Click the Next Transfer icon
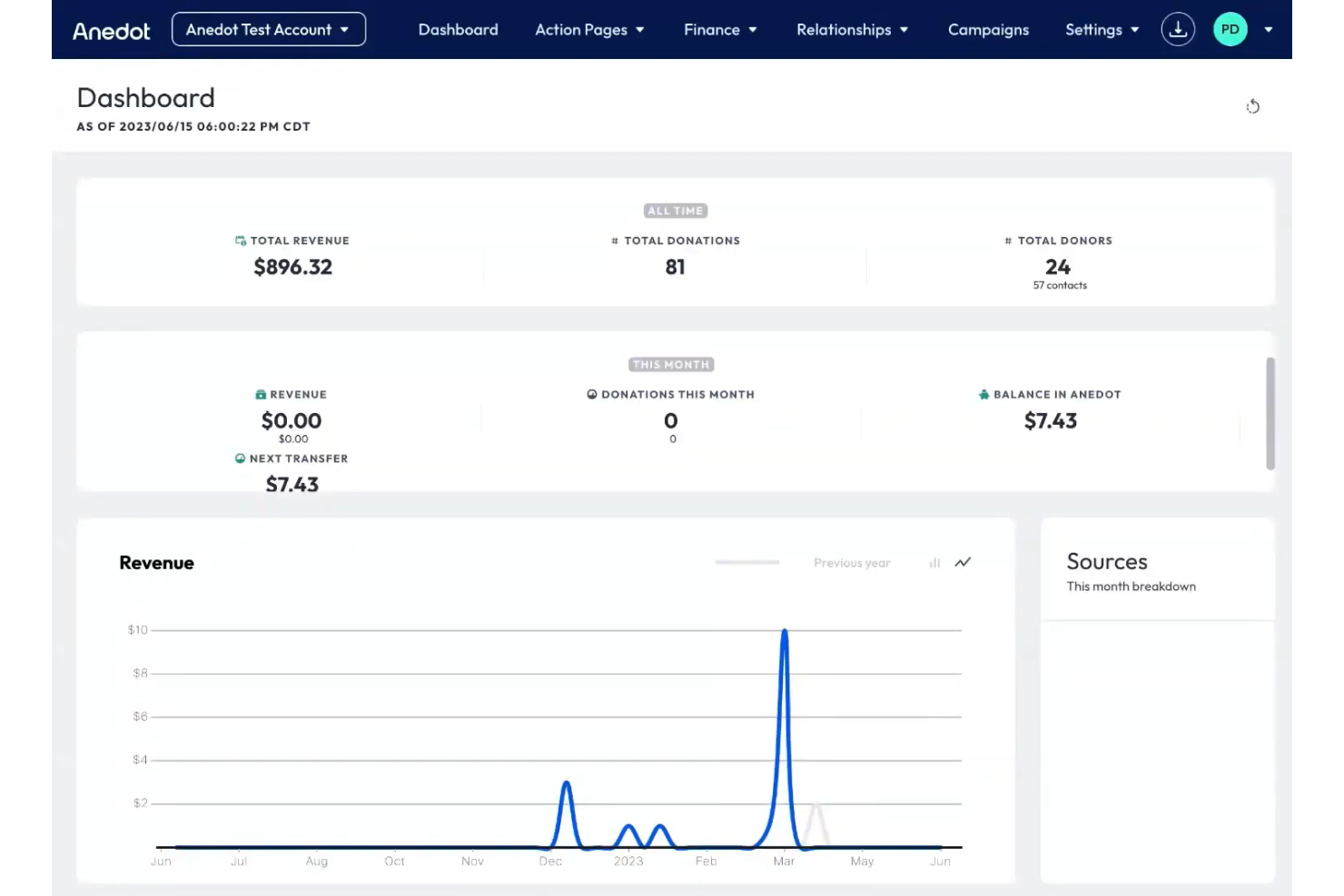The image size is (1344, 896). tap(240, 458)
